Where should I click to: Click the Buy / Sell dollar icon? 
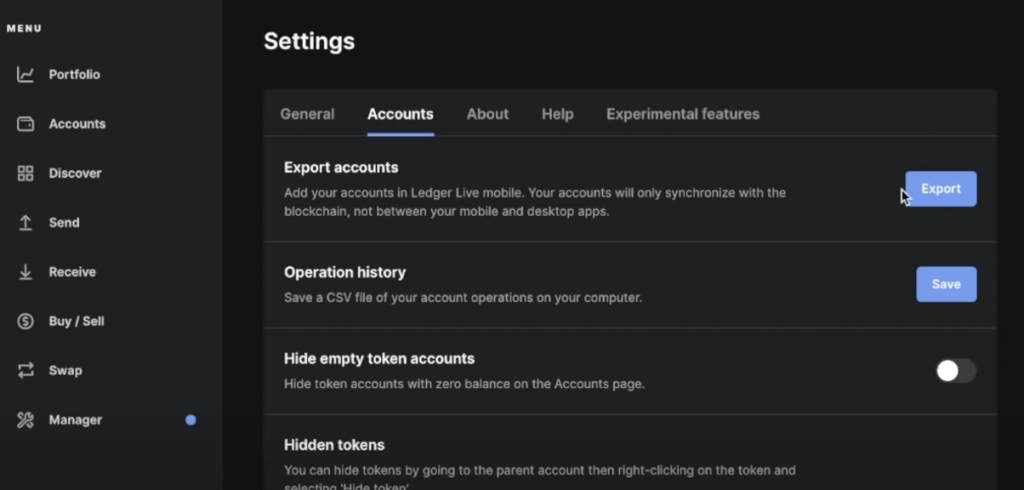[26, 321]
